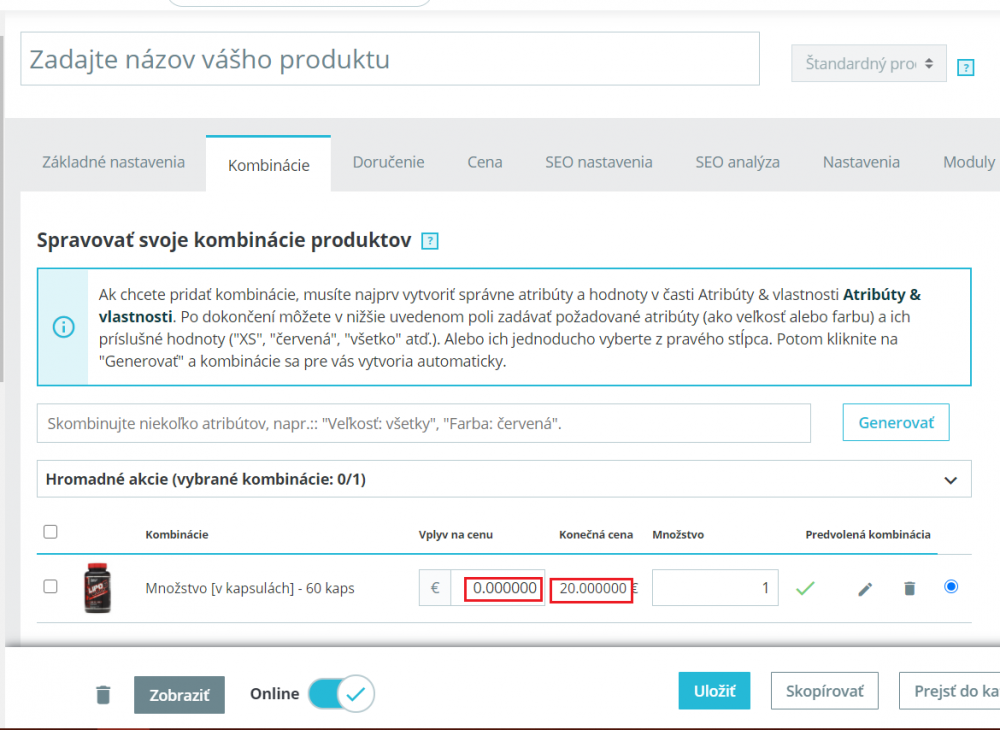Click the help icon beside product type dropdown
The image size is (1000, 730).
(965, 67)
